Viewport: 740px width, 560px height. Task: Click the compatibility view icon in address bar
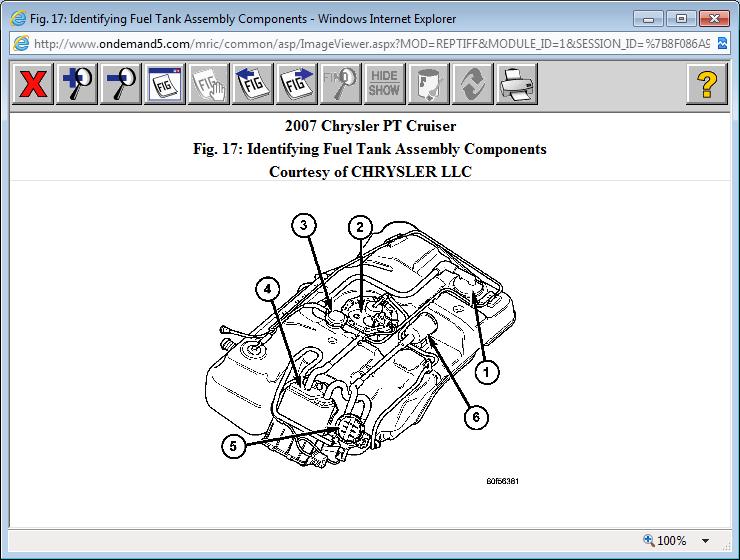coord(722,43)
